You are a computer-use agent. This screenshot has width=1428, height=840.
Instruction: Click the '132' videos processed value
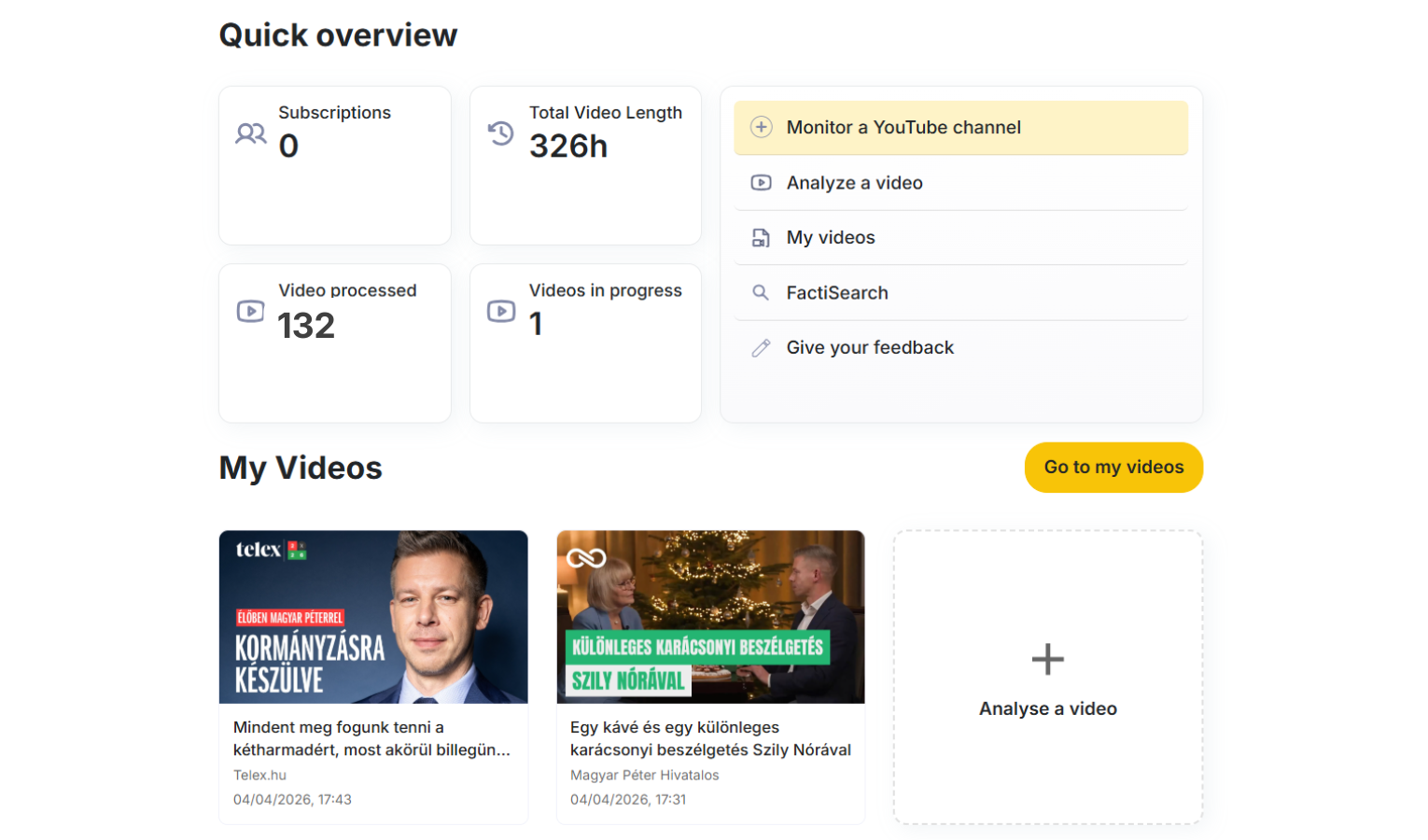click(x=306, y=326)
